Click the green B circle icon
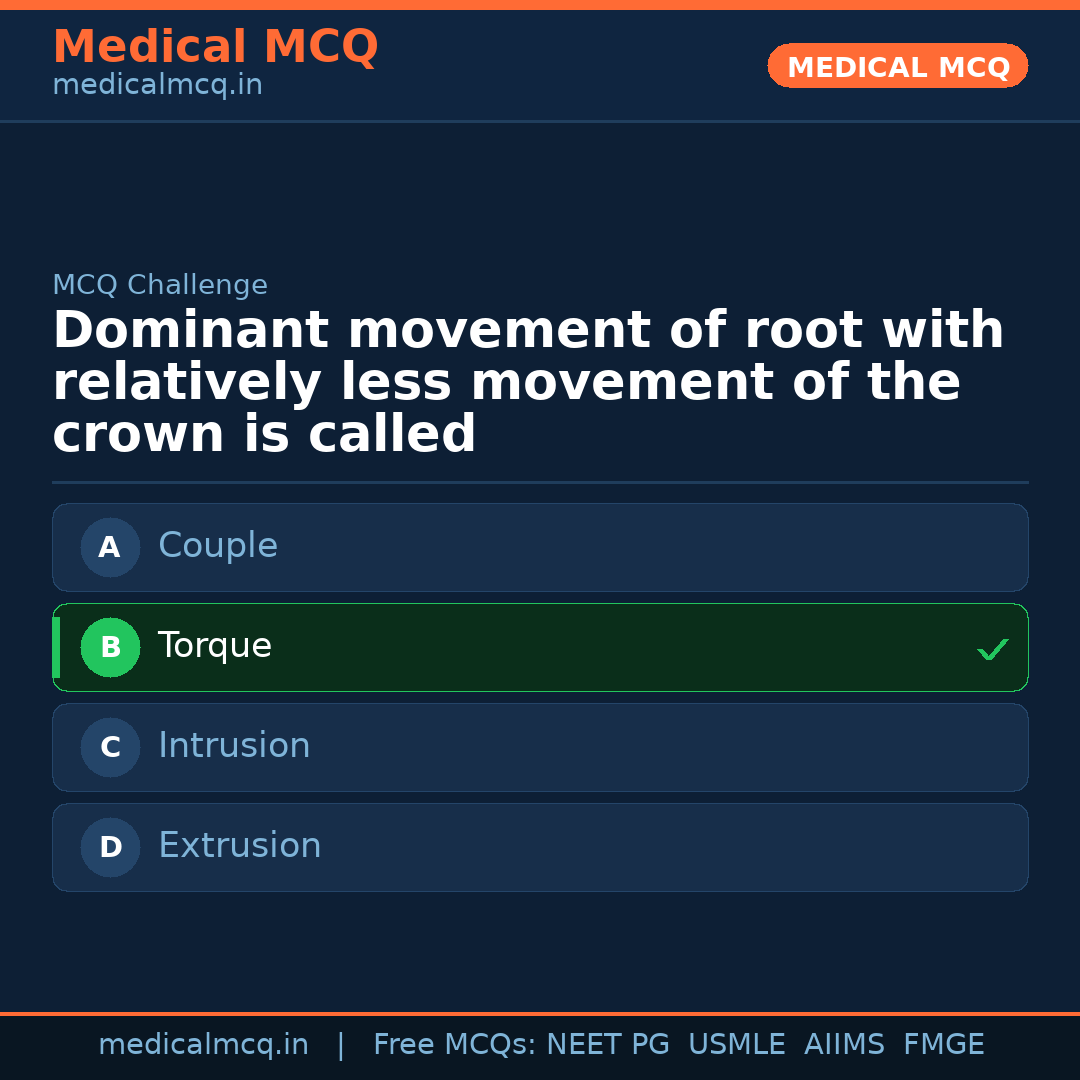 (110, 647)
